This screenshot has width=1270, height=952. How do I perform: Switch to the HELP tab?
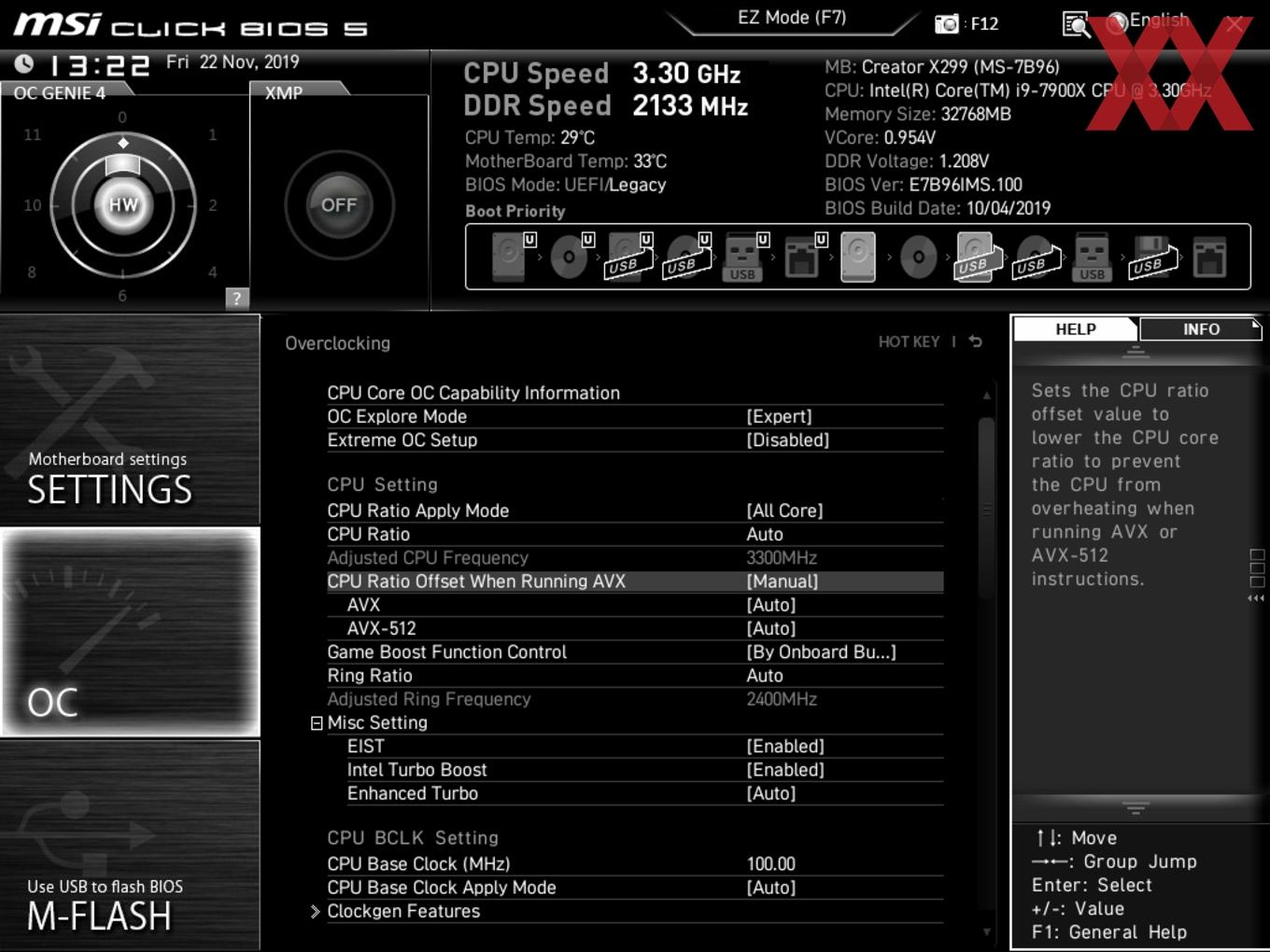[x=1076, y=329]
